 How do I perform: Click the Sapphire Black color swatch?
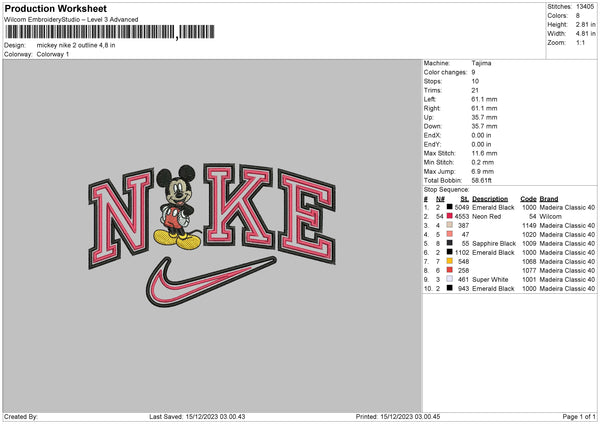tap(450, 243)
